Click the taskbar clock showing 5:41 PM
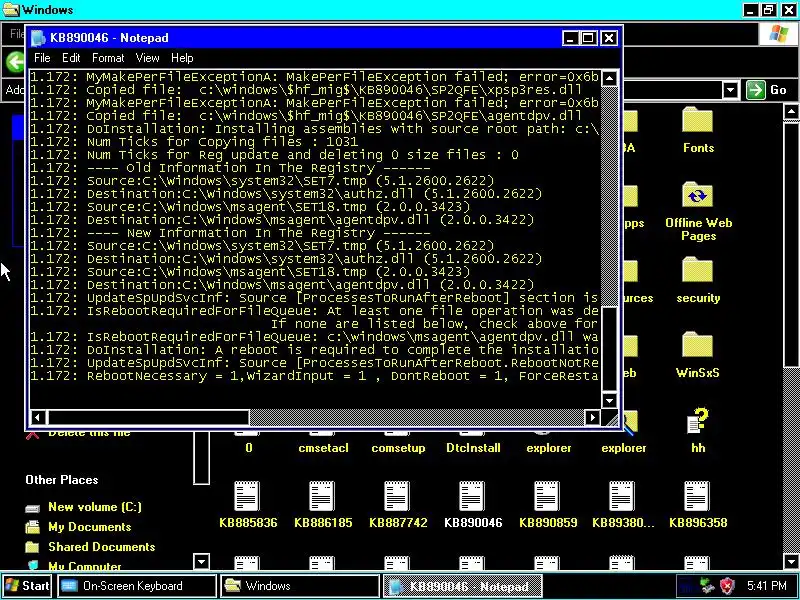The image size is (800, 600). tap(766, 586)
